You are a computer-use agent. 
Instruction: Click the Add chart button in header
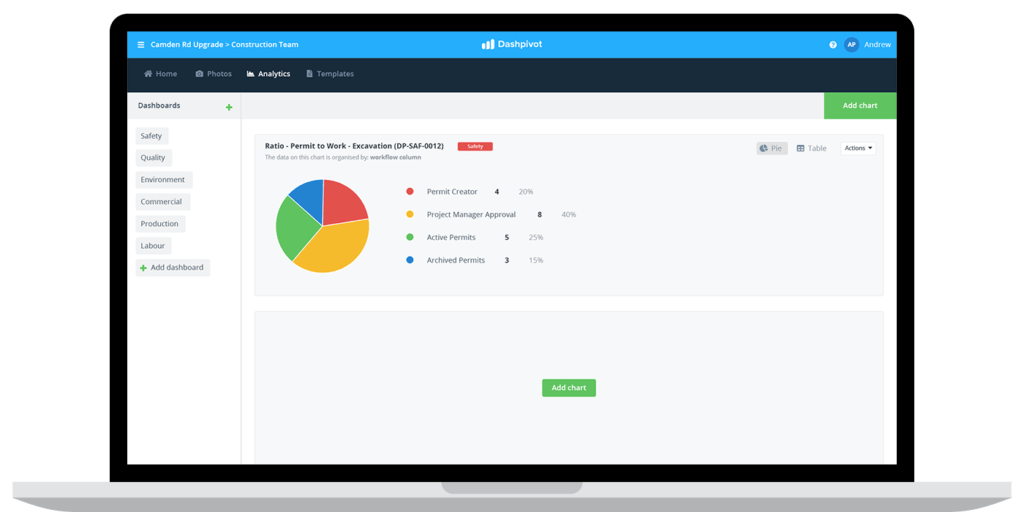(x=860, y=105)
